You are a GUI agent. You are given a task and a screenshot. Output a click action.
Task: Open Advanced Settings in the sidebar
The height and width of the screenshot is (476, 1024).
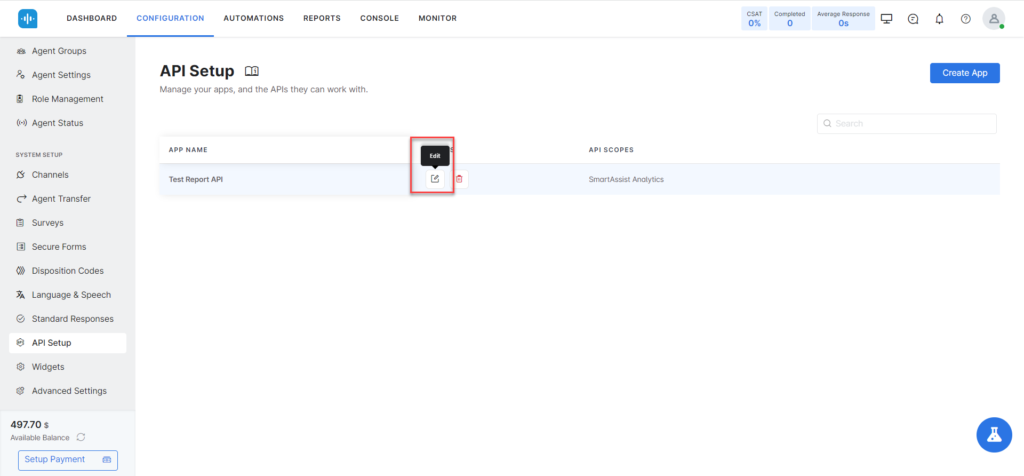[x=68, y=391]
